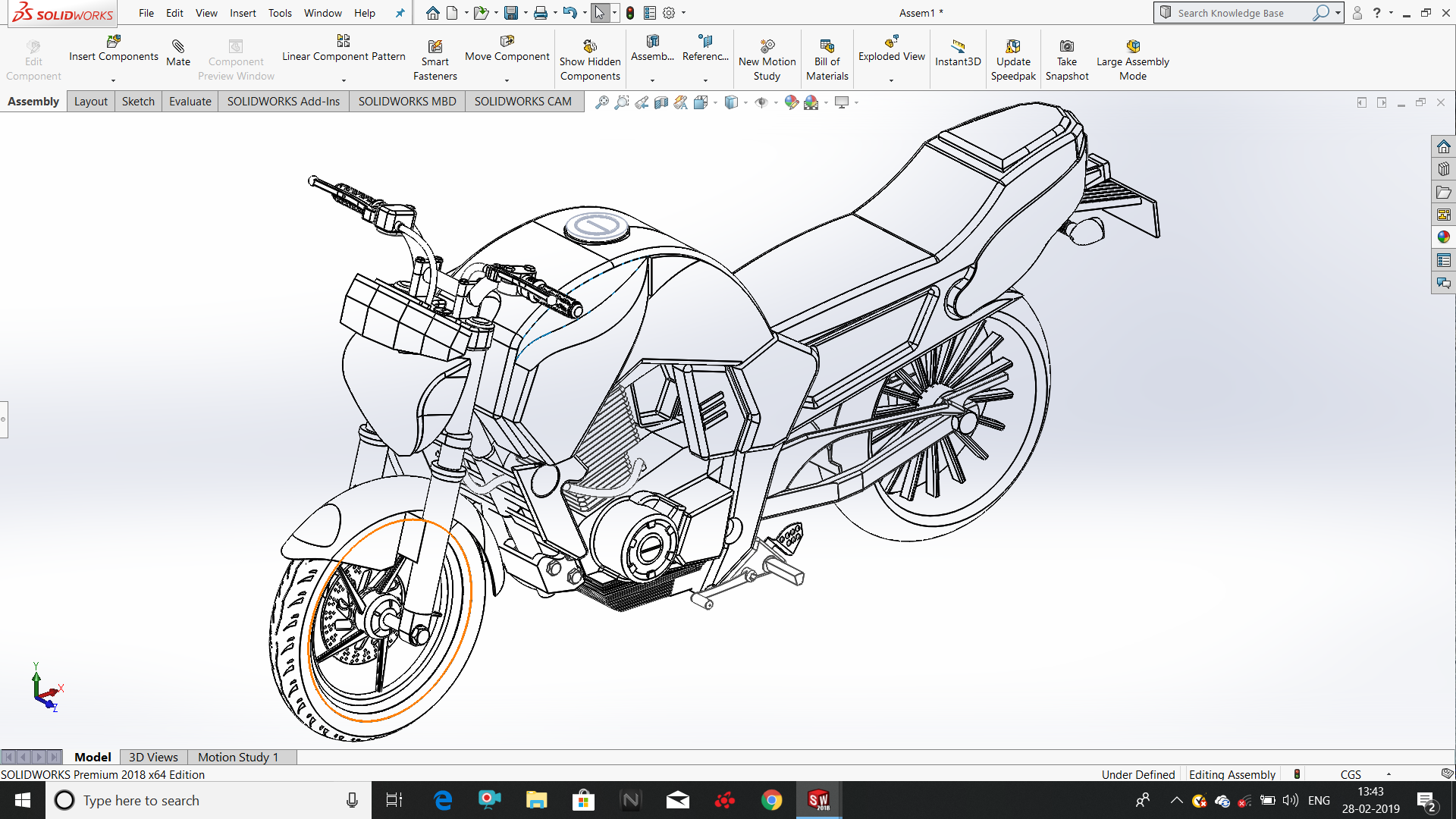Toggle Show Hidden Components
The height and width of the screenshot is (819, 1456).
pos(590,58)
